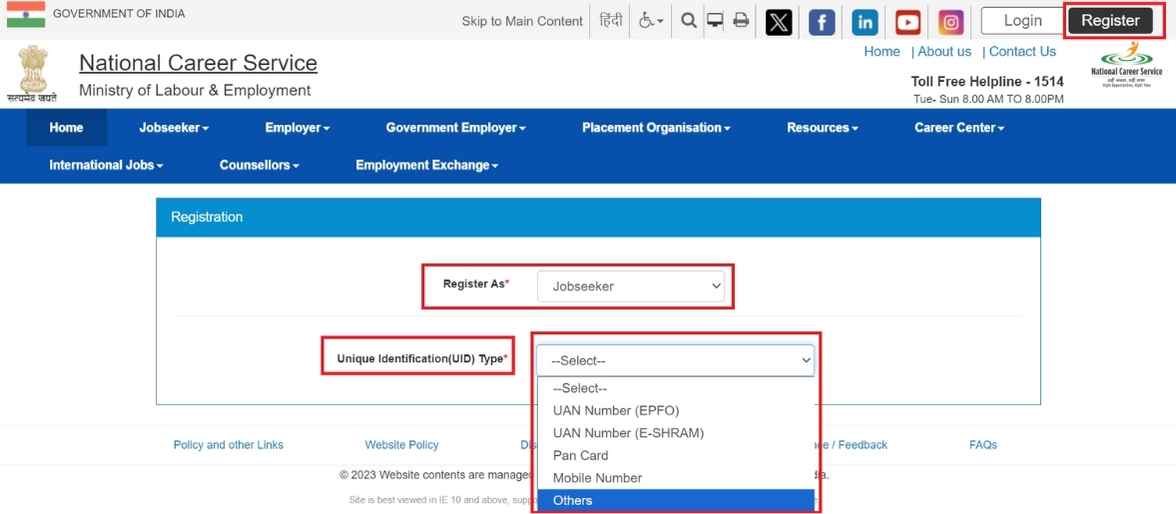Open the accessibility wheelchair options icon
This screenshot has height=514, width=1176.
(x=651, y=20)
